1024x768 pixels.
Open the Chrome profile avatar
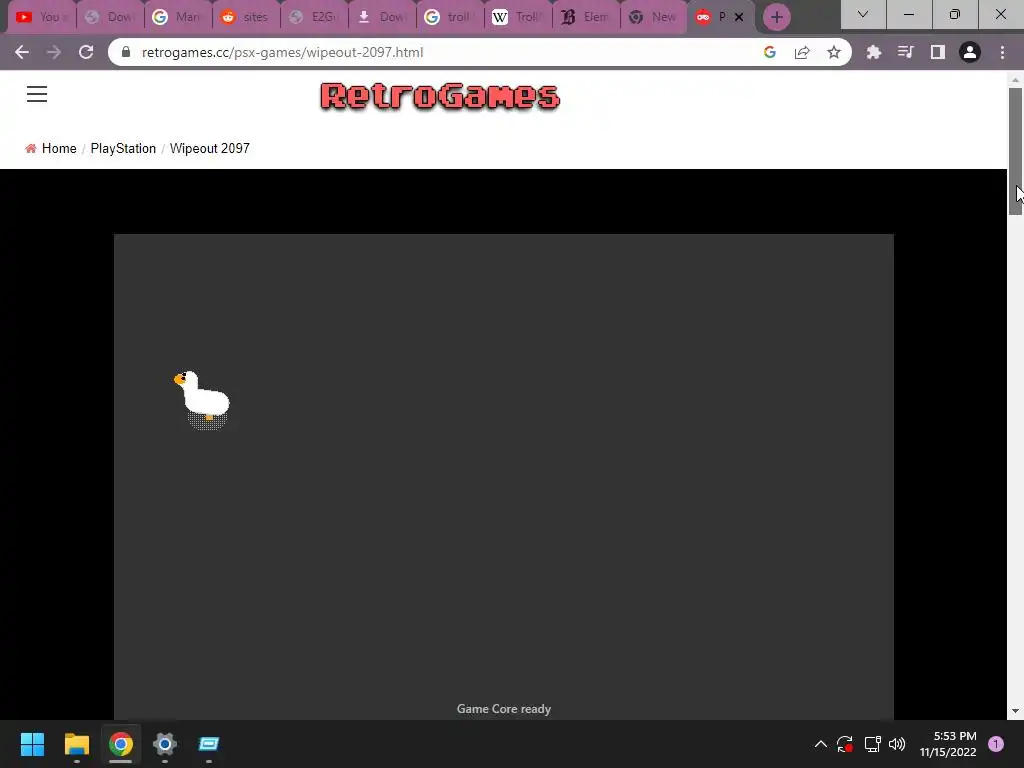click(970, 52)
